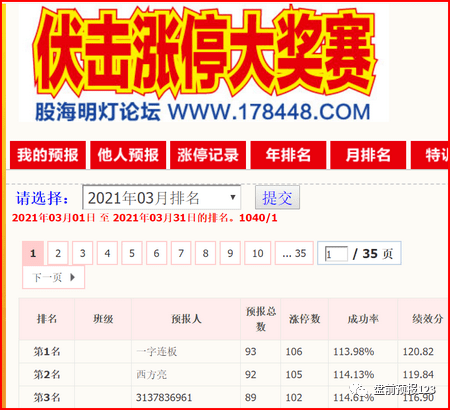Viewport: 450px width, 410px height.
Task: Open the 我的预报 tab
Action: (48, 155)
